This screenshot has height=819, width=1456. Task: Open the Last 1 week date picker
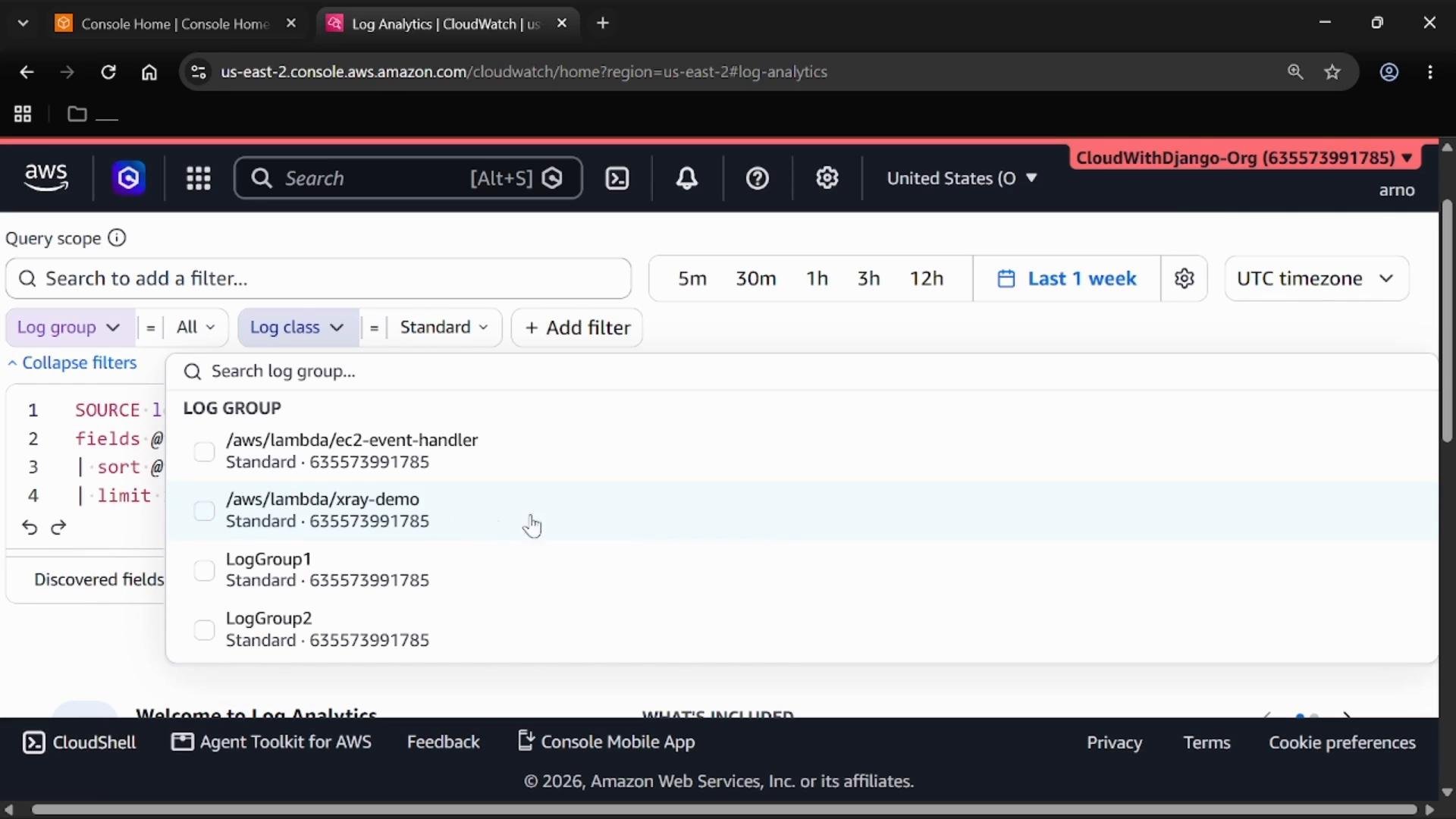[x=1067, y=278]
